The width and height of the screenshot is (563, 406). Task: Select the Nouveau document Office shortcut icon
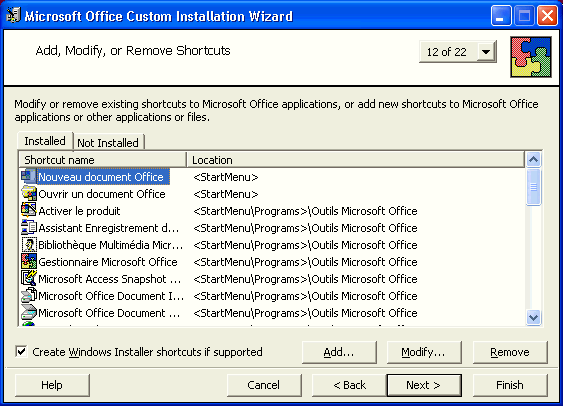(x=29, y=177)
